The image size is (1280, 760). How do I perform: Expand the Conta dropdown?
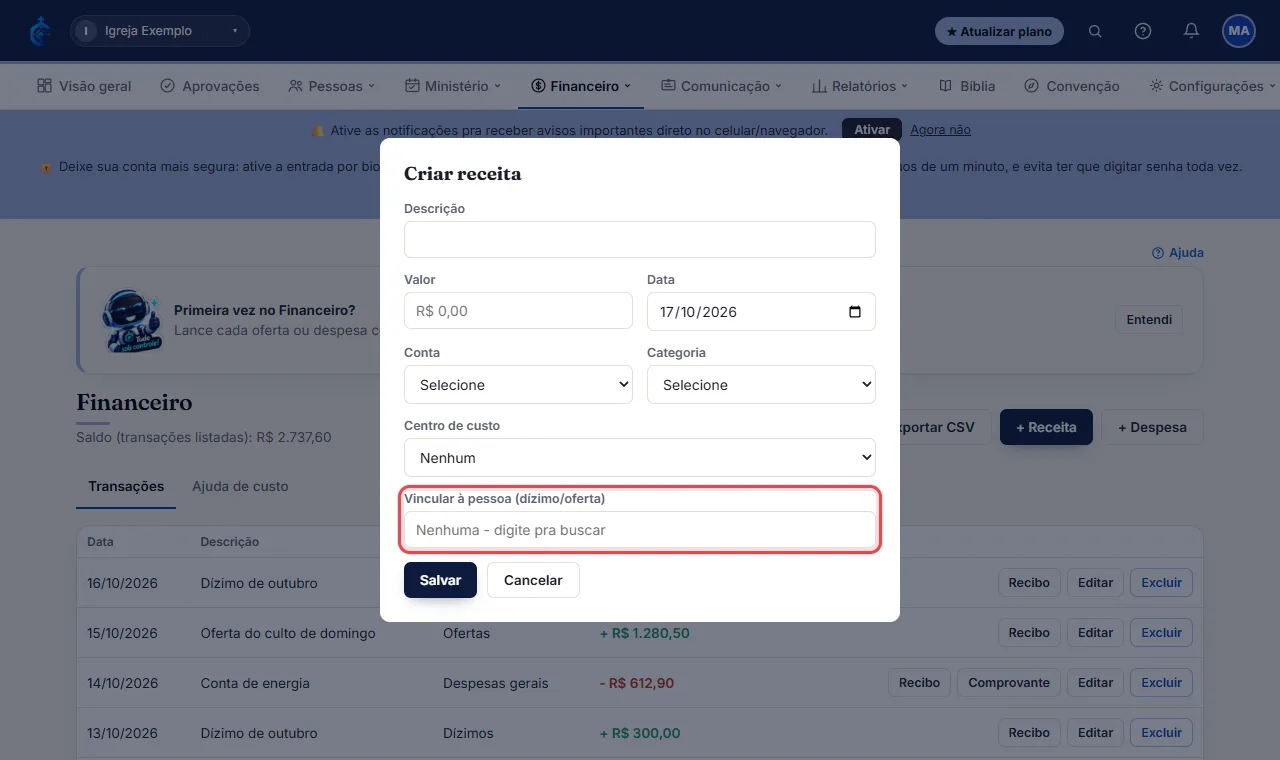(x=518, y=385)
